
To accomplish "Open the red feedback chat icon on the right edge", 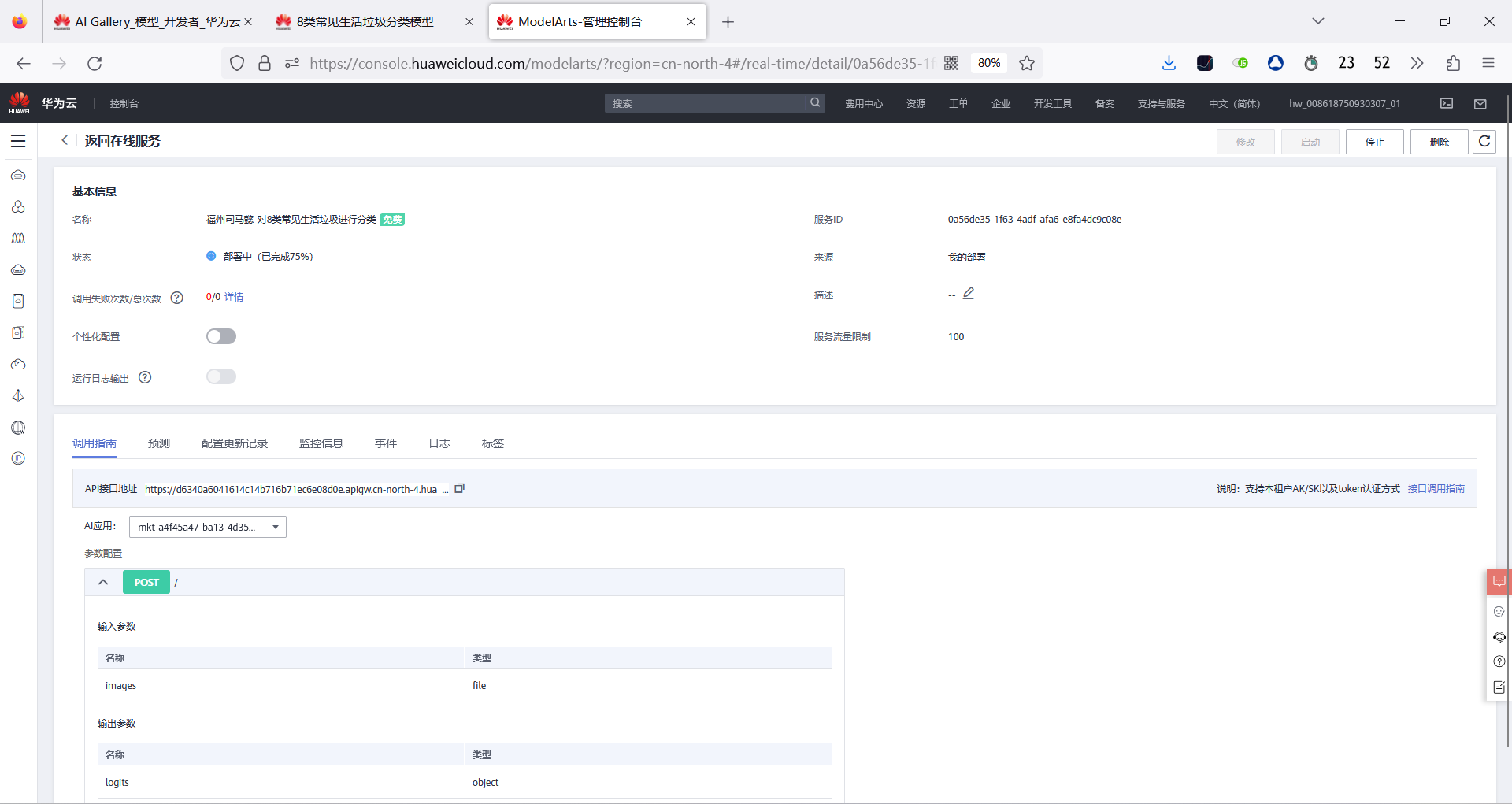I will pos(1499,581).
